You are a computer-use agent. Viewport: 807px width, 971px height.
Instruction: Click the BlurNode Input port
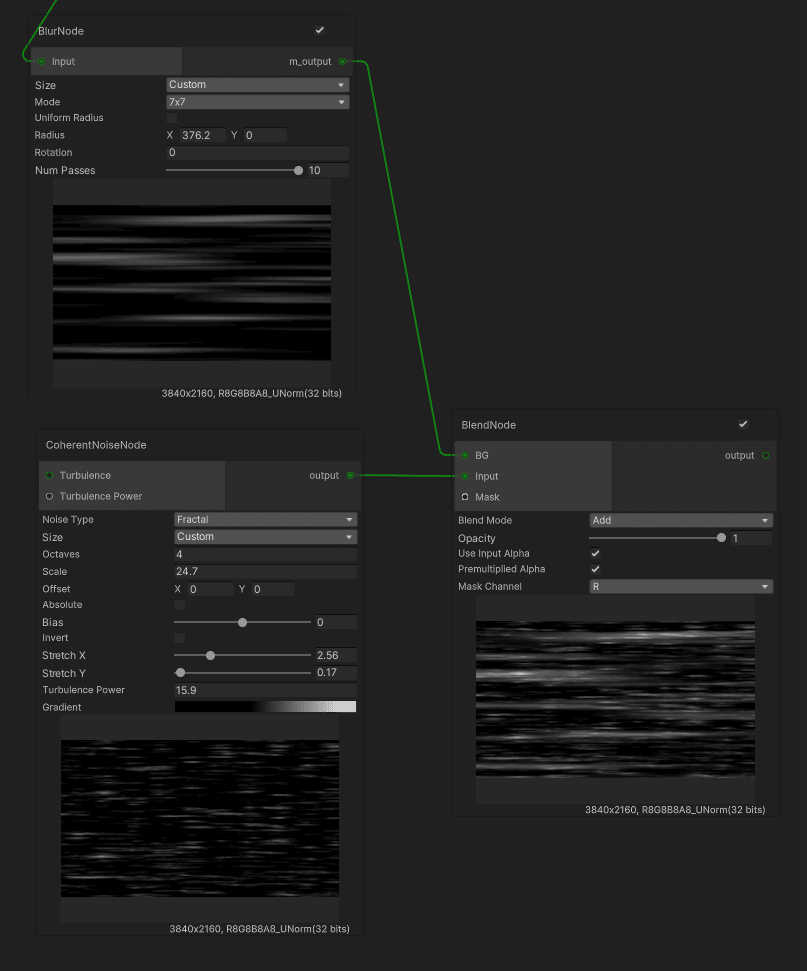pyautogui.click(x=41, y=61)
